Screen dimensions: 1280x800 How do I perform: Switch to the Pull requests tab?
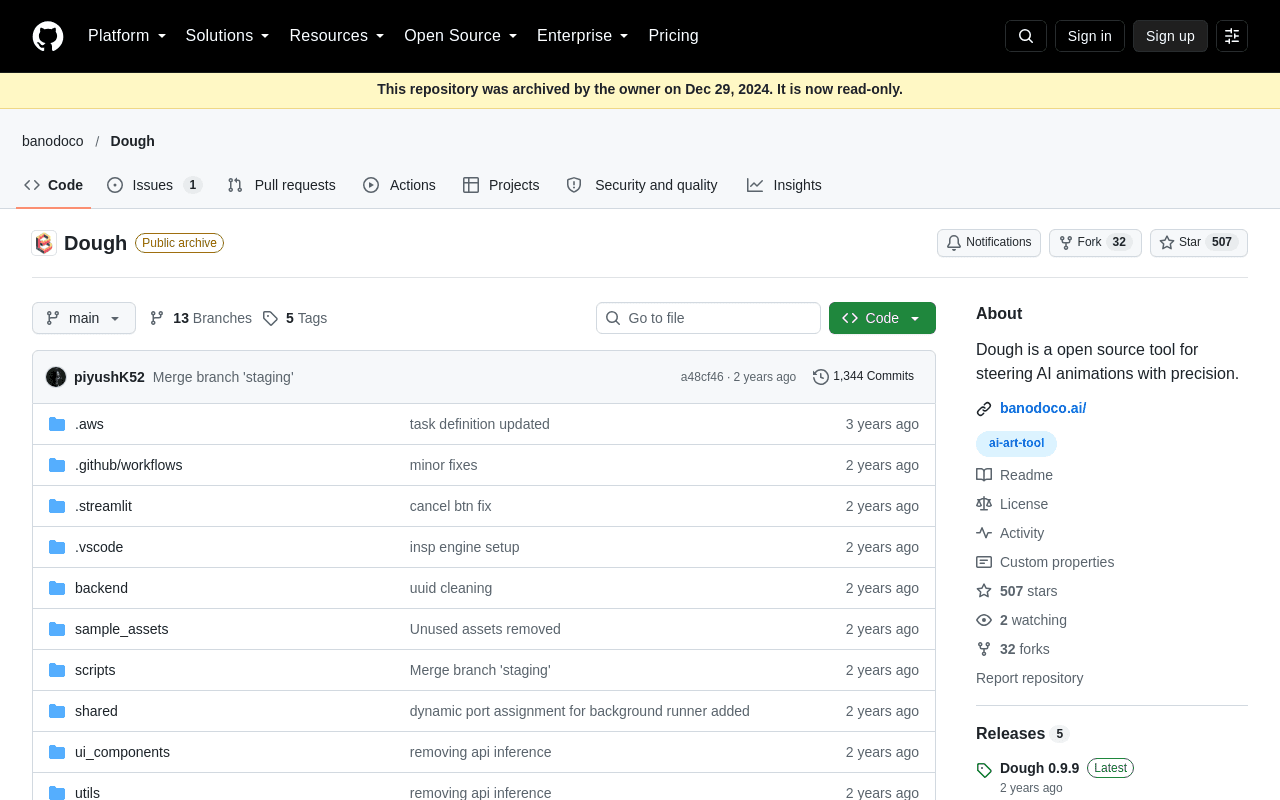281,185
